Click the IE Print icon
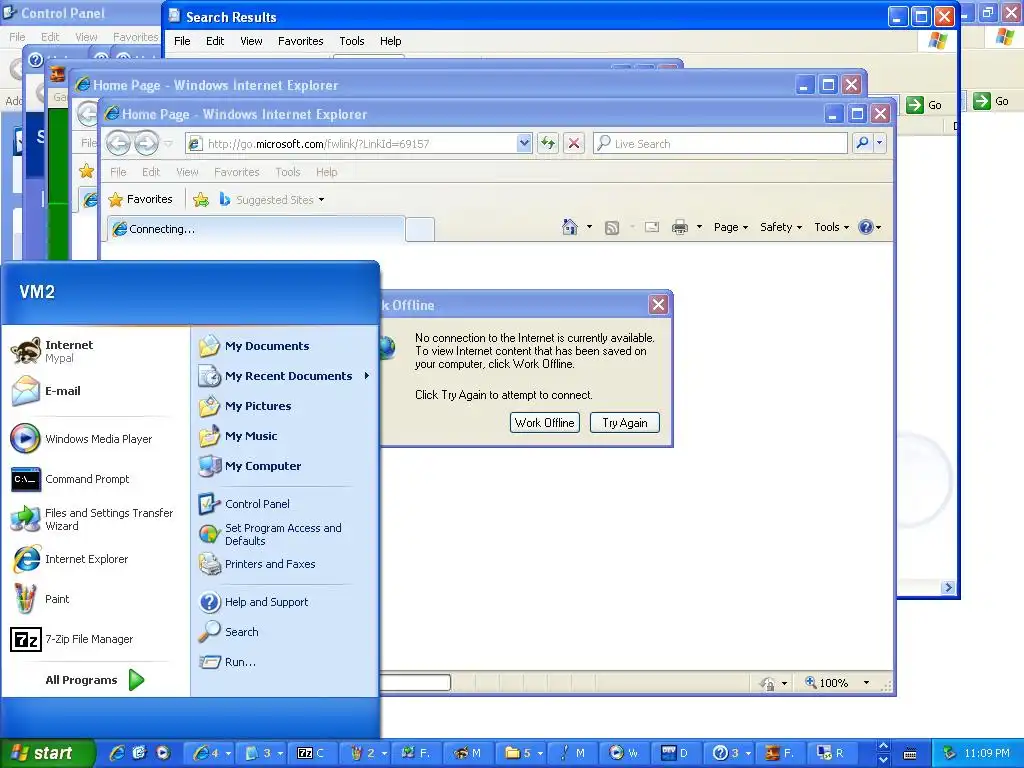The image size is (1024, 768). tap(680, 227)
